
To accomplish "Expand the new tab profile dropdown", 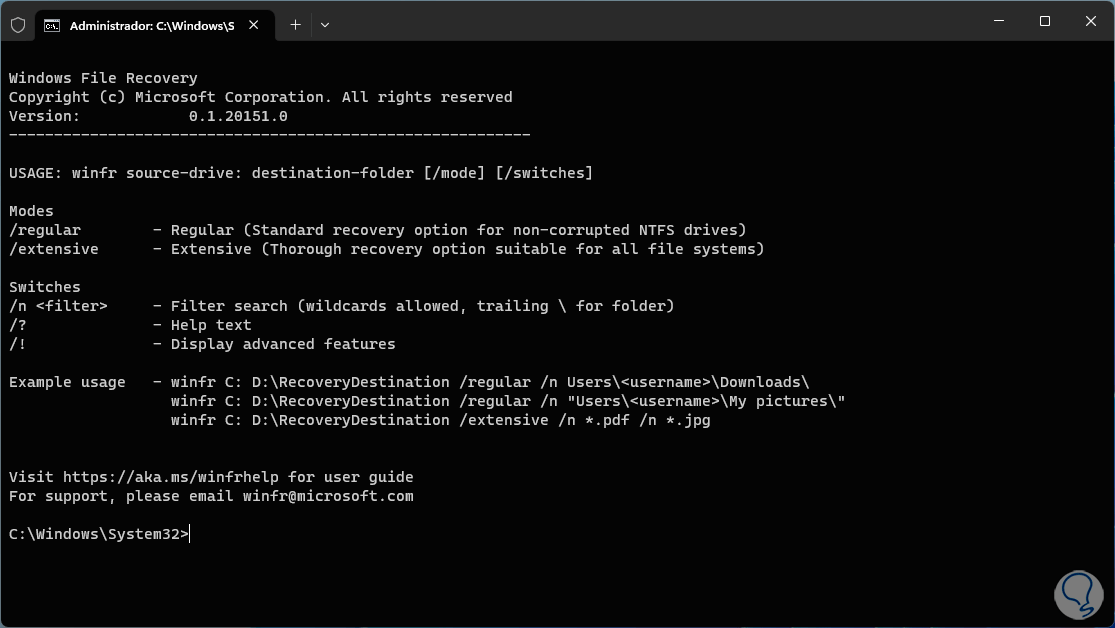I will pos(325,25).
